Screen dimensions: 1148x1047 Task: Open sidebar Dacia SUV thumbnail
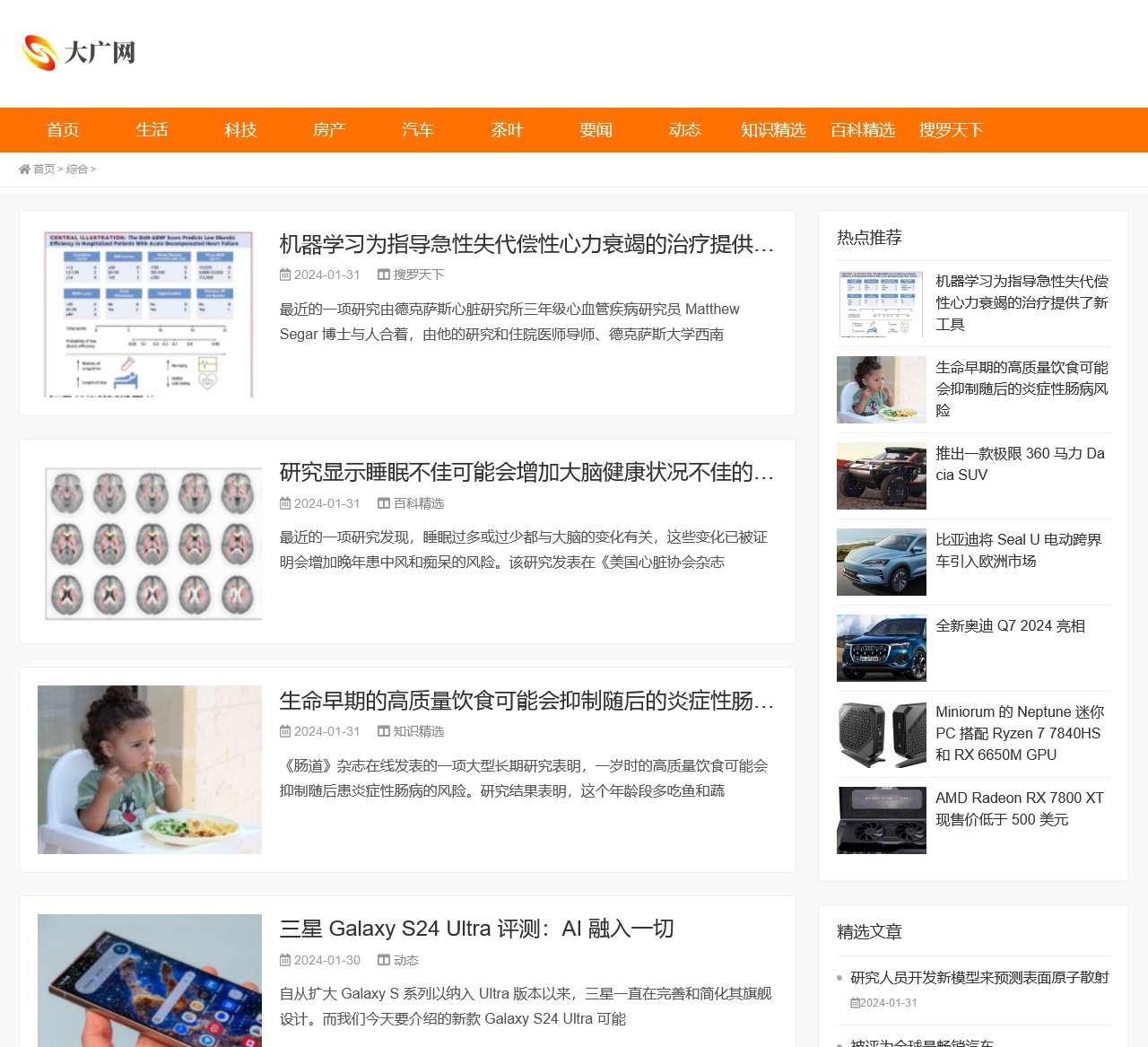[882, 476]
